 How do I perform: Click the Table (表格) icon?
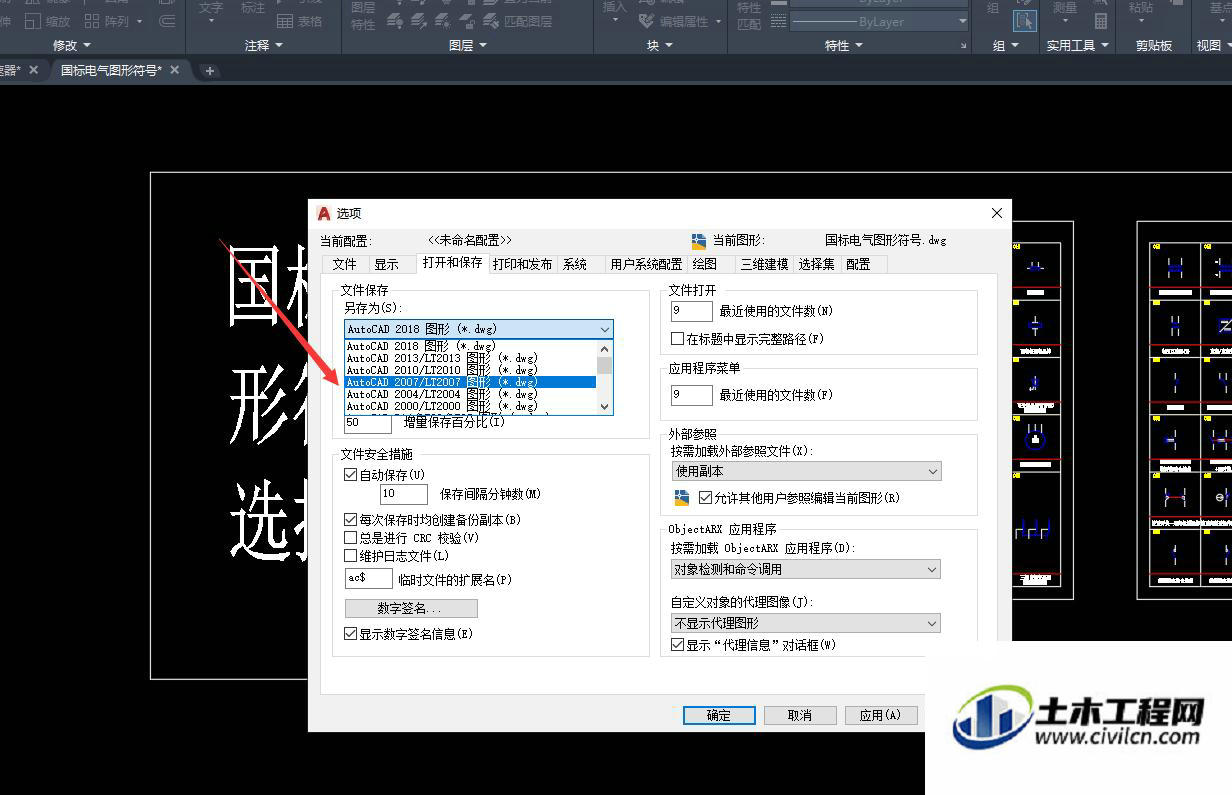(x=285, y=21)
